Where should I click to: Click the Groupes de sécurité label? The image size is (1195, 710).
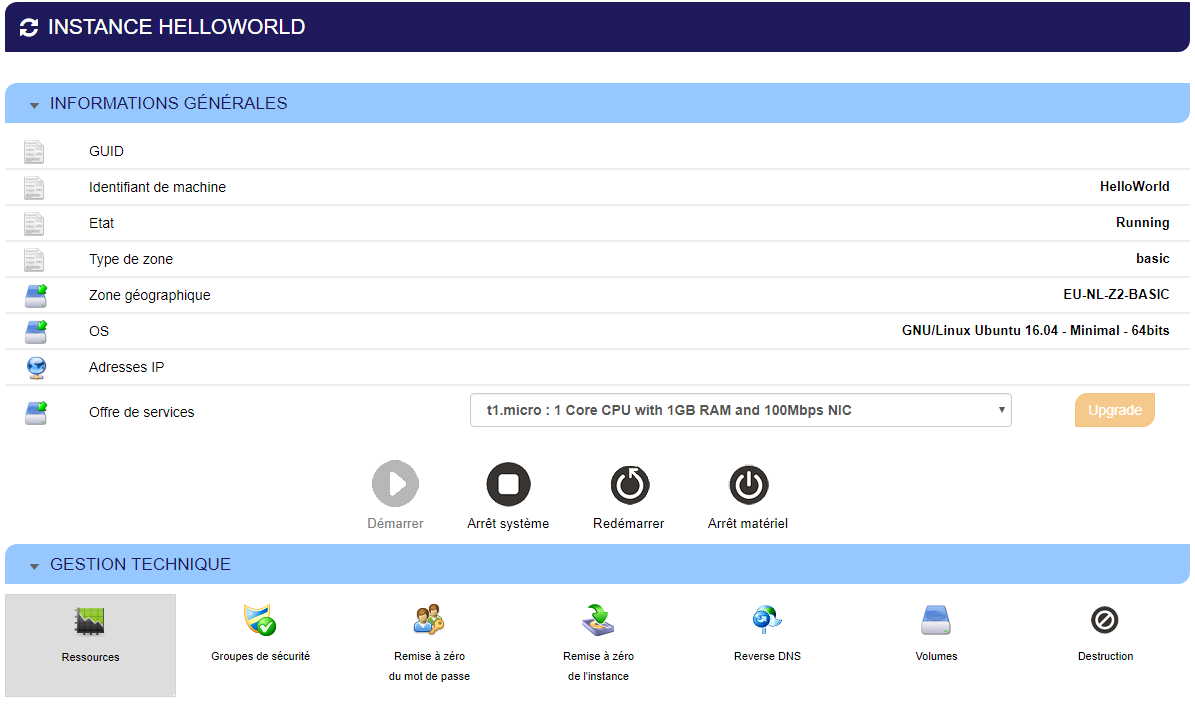click(x=261, y=656)
